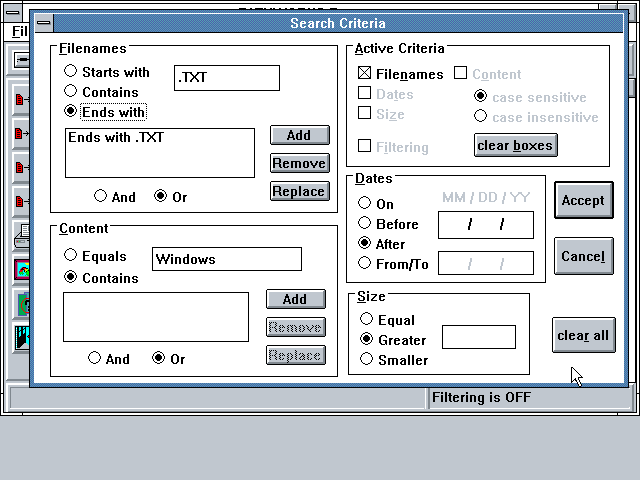Select Contains in the Filenames group
The image size is (640, 480).
tap(102, 92)
